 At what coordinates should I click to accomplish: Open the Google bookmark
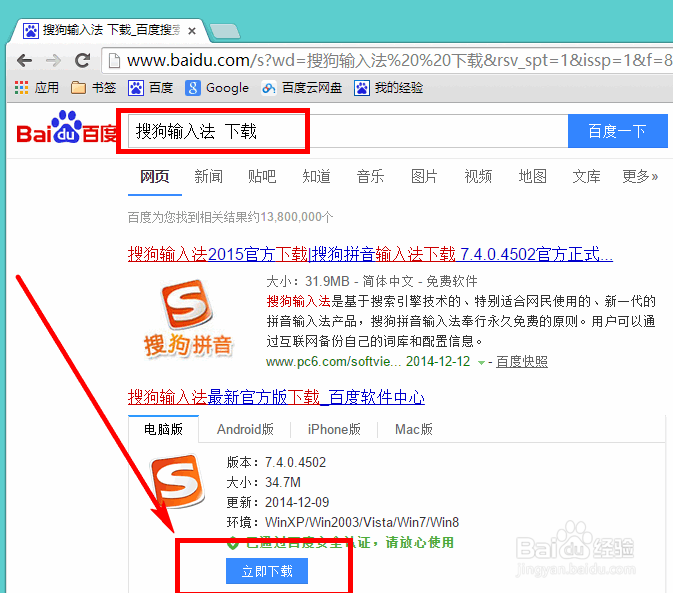[217, 88]
